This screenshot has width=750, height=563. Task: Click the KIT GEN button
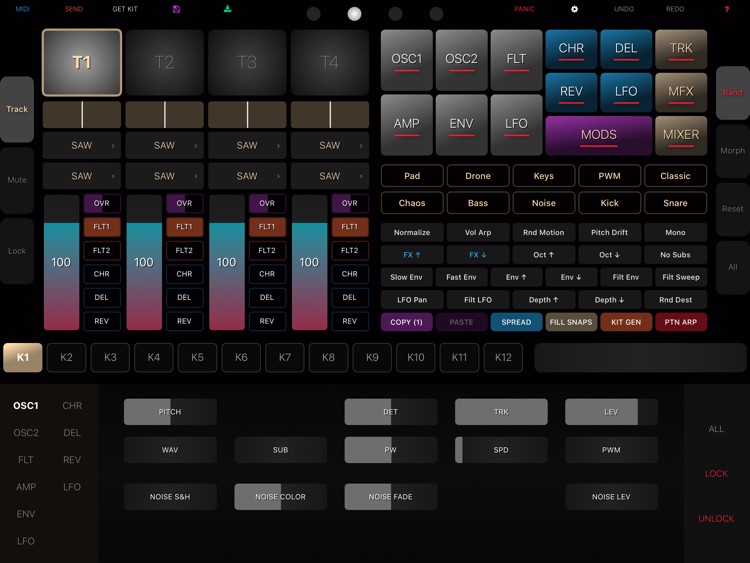pyautogui.click(x=626, y=322)
